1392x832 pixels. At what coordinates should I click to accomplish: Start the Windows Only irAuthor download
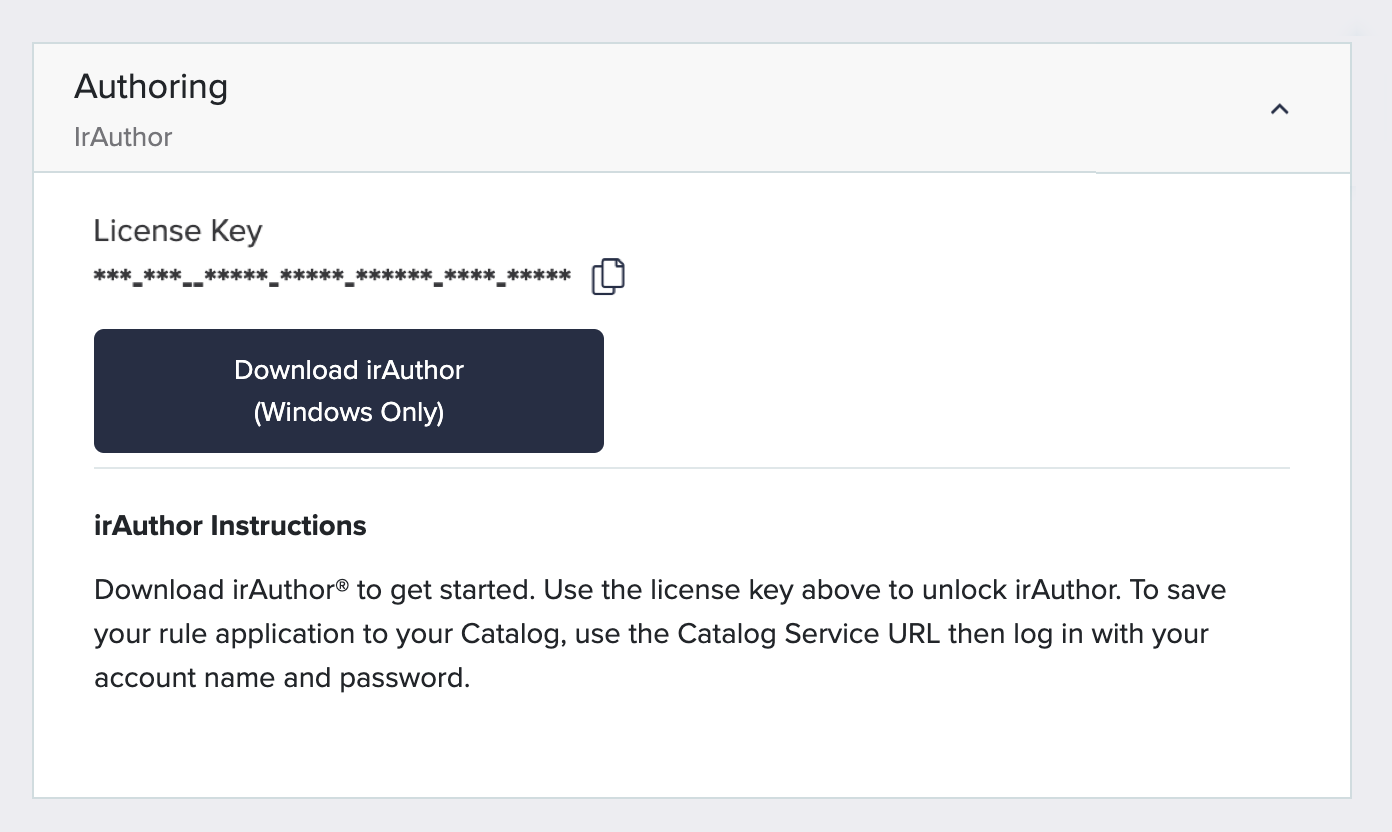pos(348,390)
